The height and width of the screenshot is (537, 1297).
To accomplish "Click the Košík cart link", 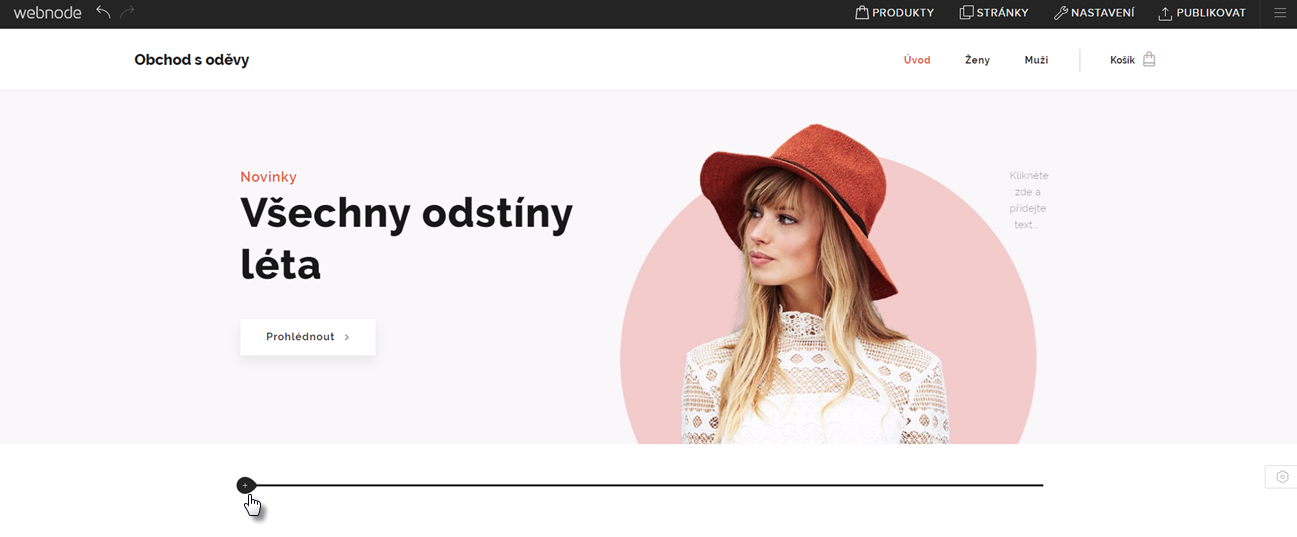I will (1122, 60).
